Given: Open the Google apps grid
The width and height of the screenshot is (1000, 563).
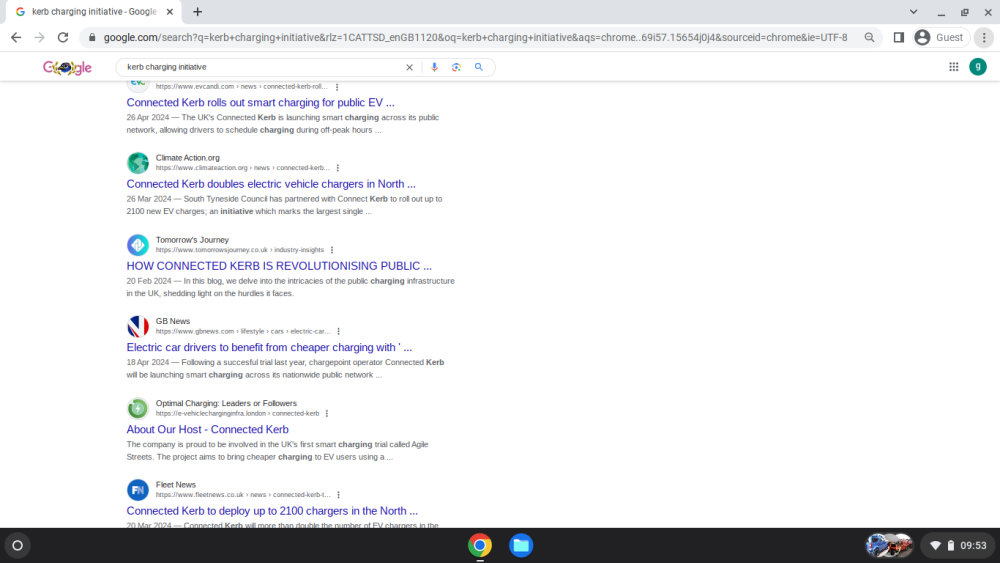Looking at the screenshot, I should (953, 67).
